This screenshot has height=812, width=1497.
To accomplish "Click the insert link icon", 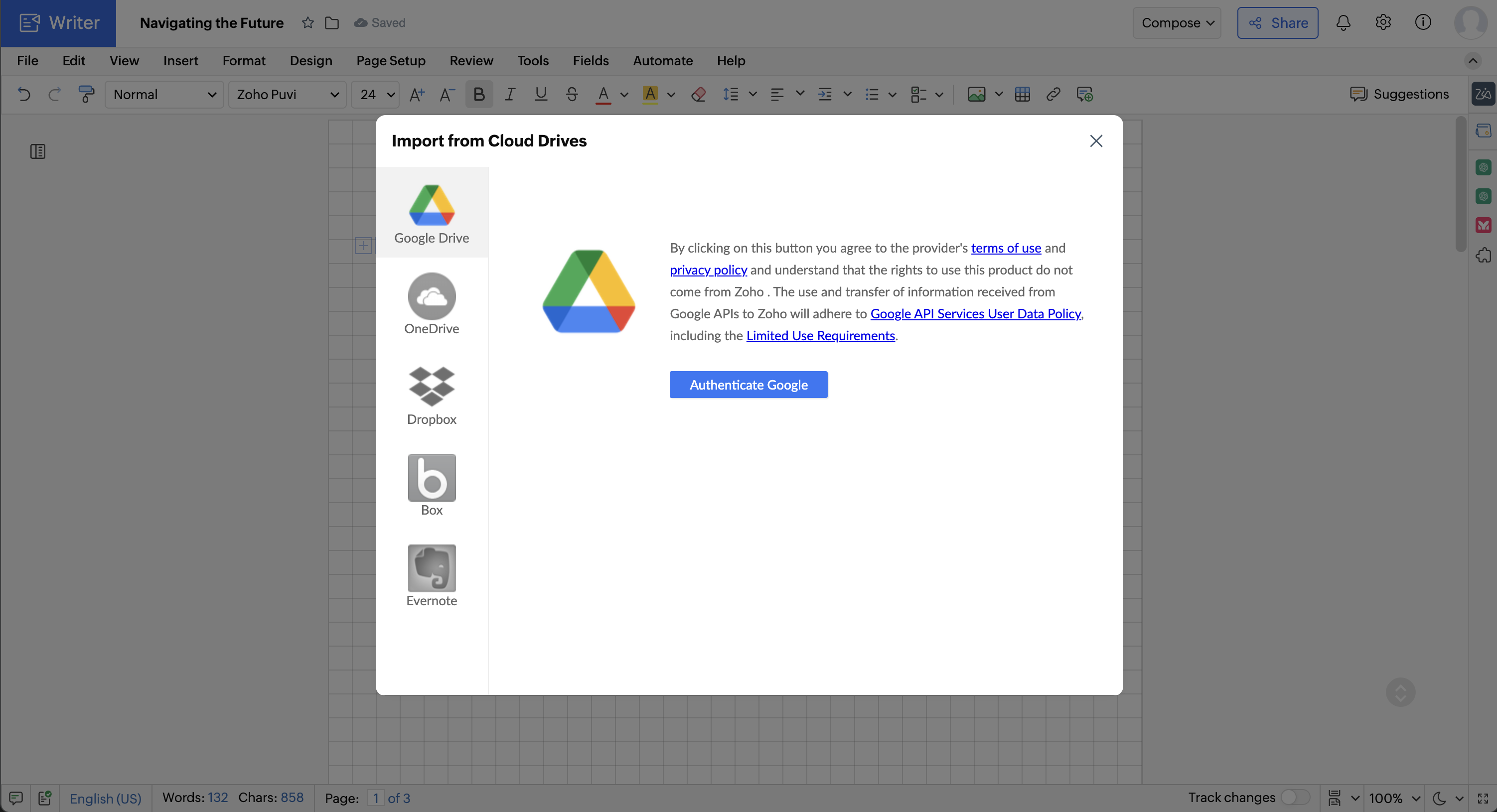I will tap(1053, 94).
